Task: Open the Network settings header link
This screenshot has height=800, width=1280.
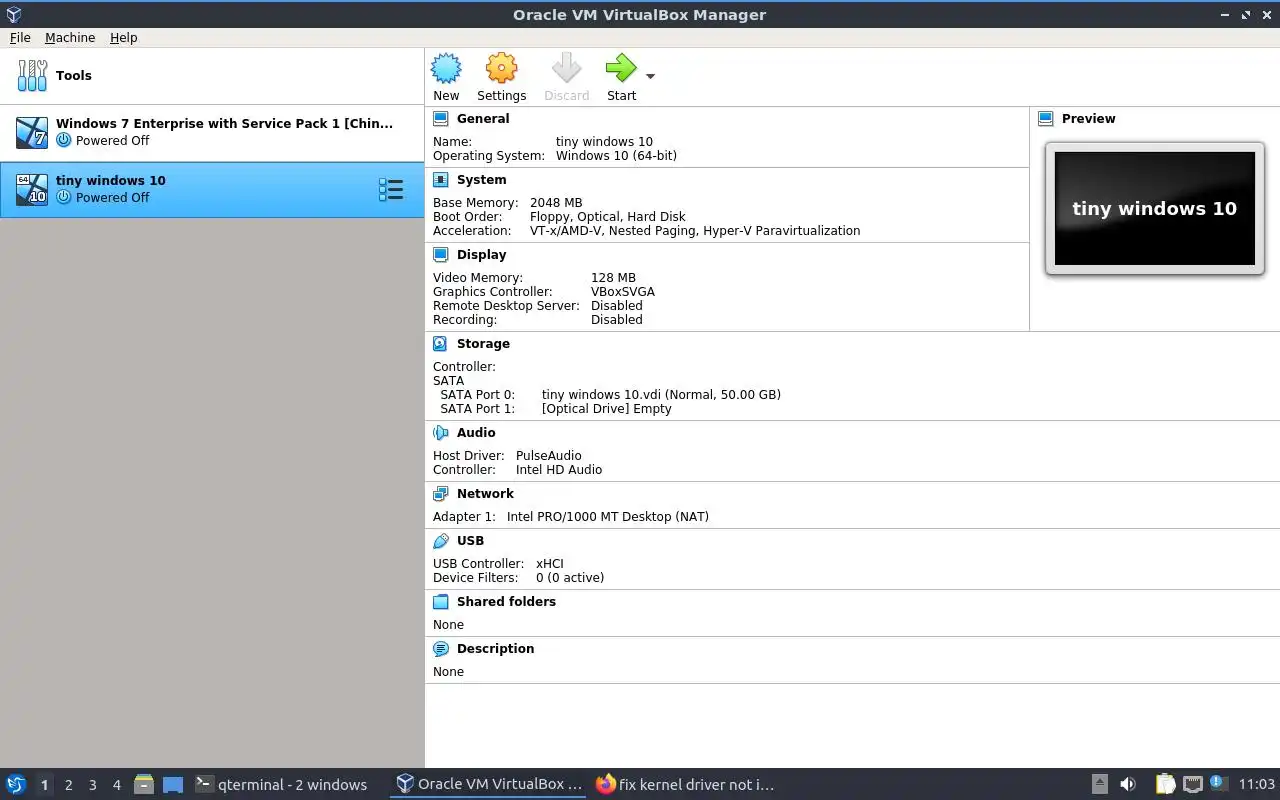Action: (x=485, y=494)
